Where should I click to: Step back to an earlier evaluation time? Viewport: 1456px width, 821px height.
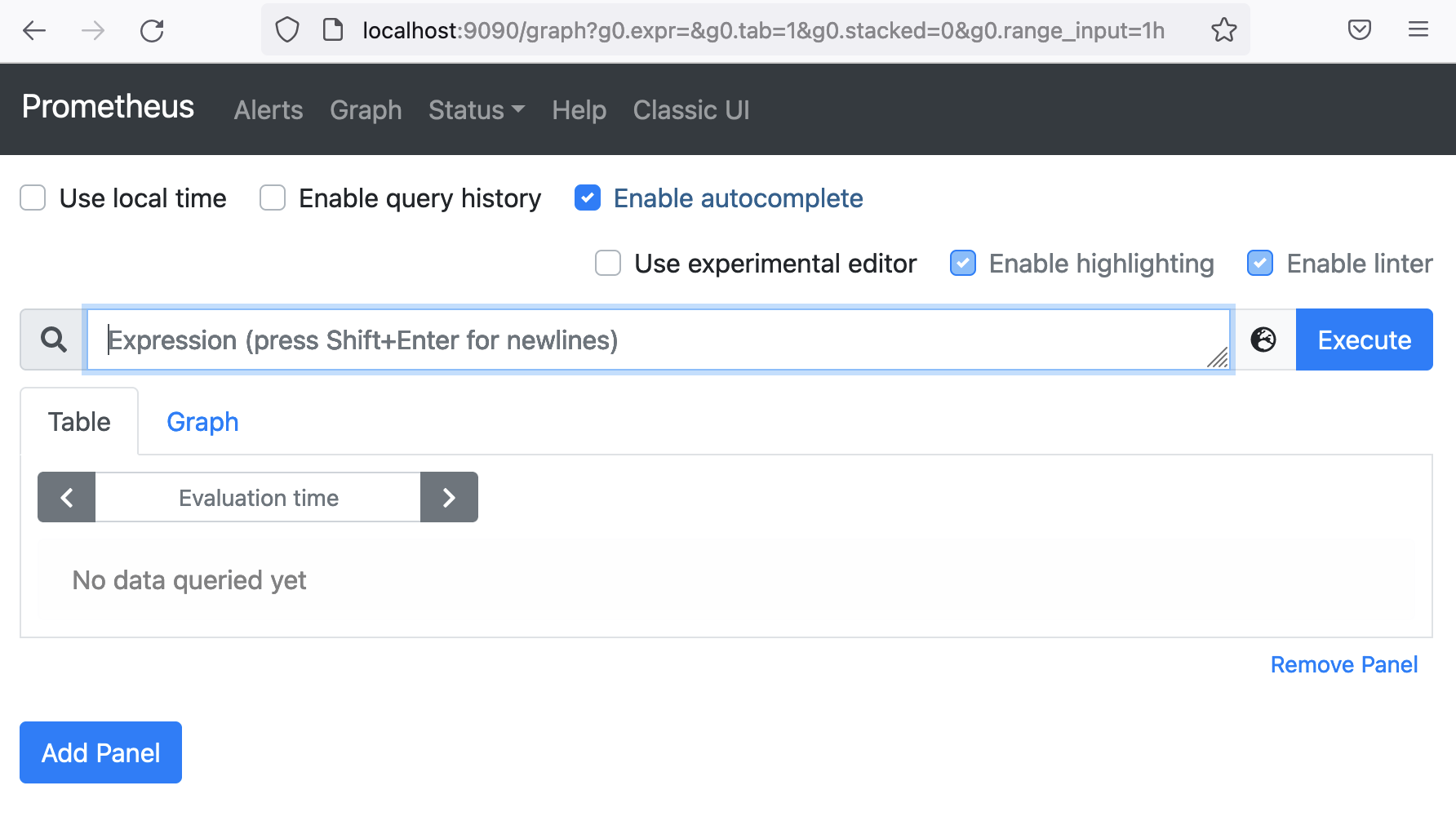click(66, 497)
